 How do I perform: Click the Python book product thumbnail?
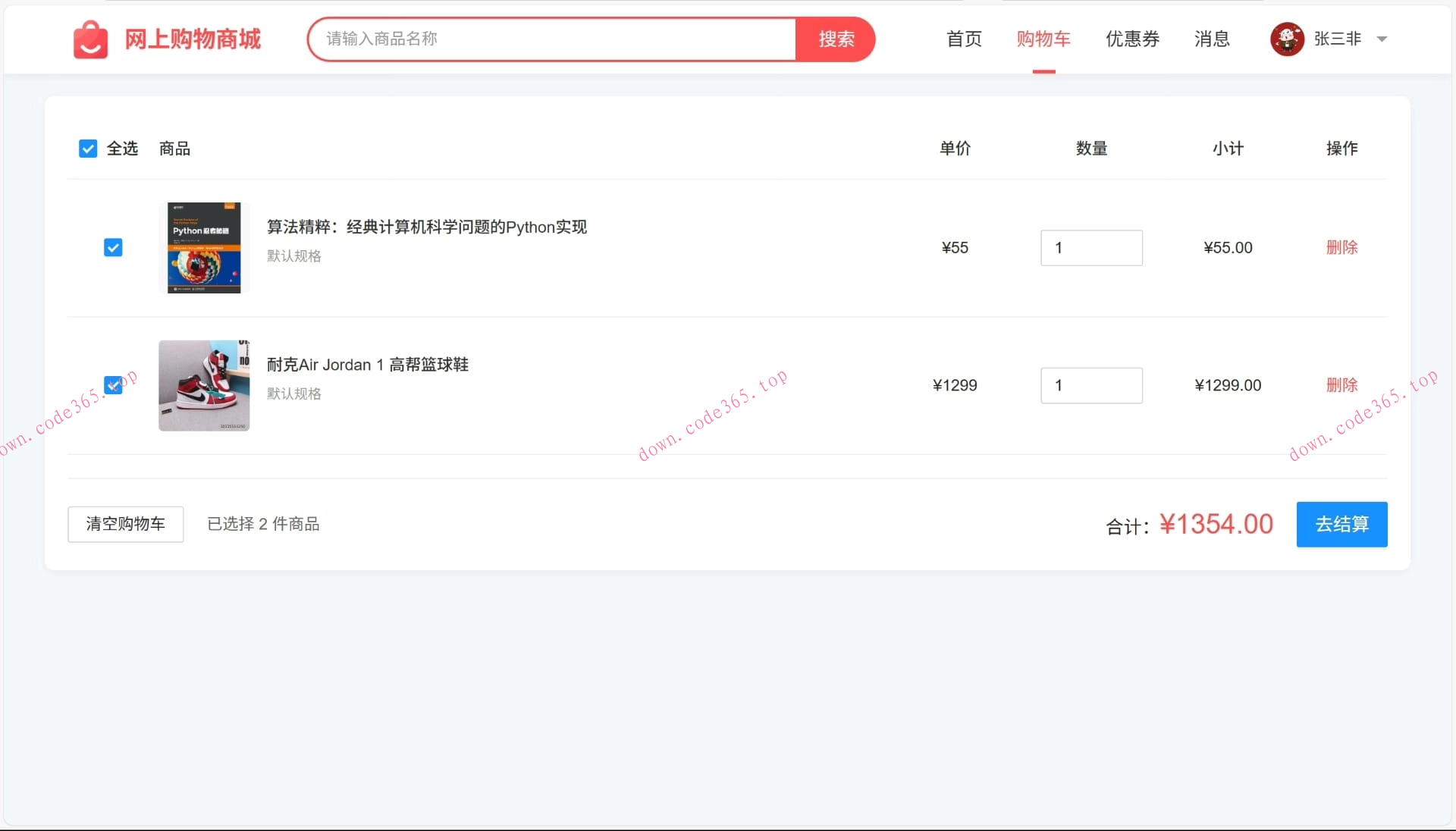tap(203, 248)
